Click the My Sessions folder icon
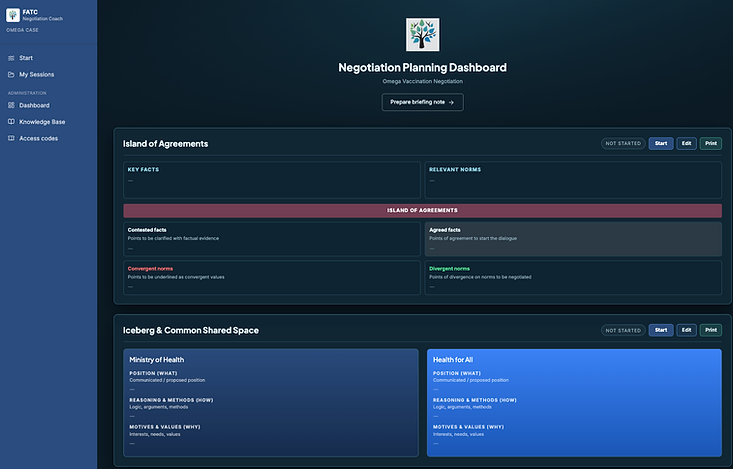Image resolution: width=733 pixels, height=469 pixels. coord(11,74)
